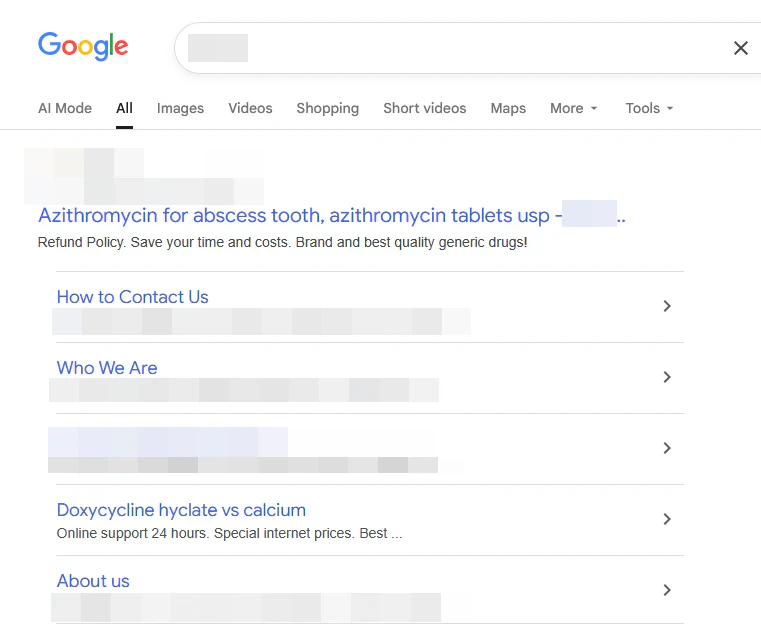The height and width of the screenshot is (626, 761).
Task: Open the Maps tab
Action: coord(508,108)
